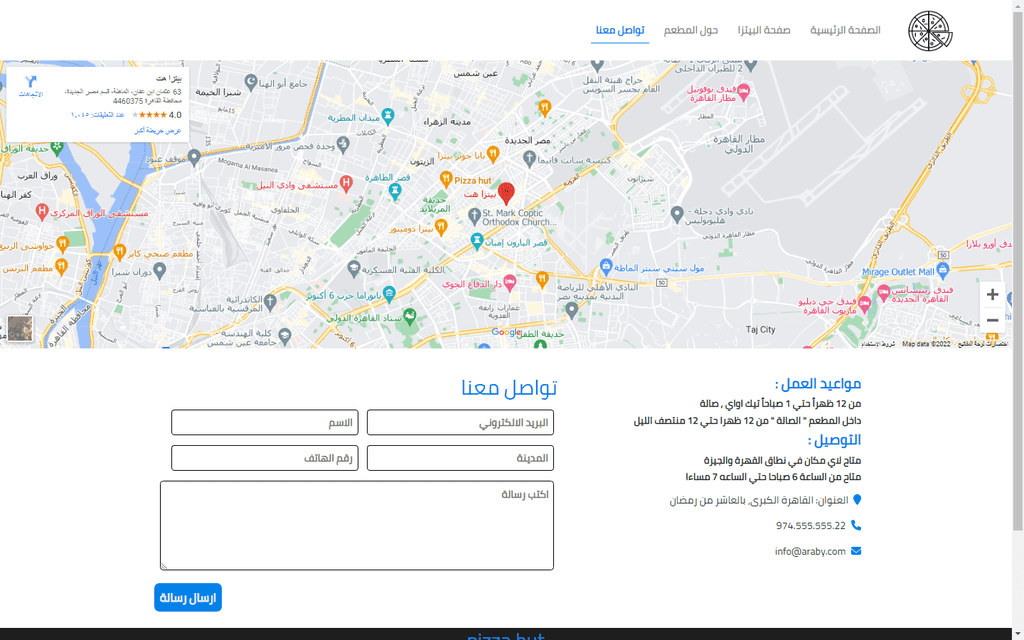Select the ستاد القاهرة الدولي stadium marker
This screenshot has height=640, width=1024.
tap(409, 316)
